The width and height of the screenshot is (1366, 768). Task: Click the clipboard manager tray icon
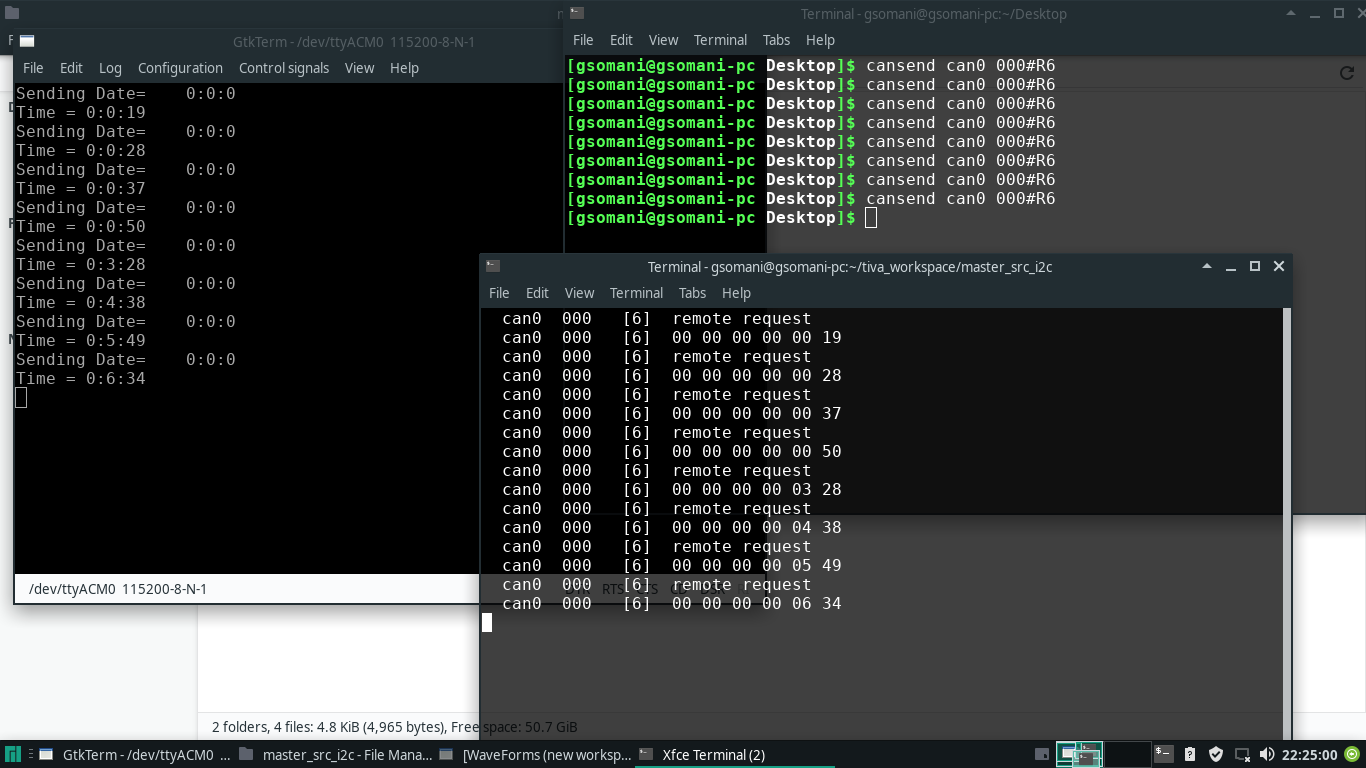coord(1190,755)
